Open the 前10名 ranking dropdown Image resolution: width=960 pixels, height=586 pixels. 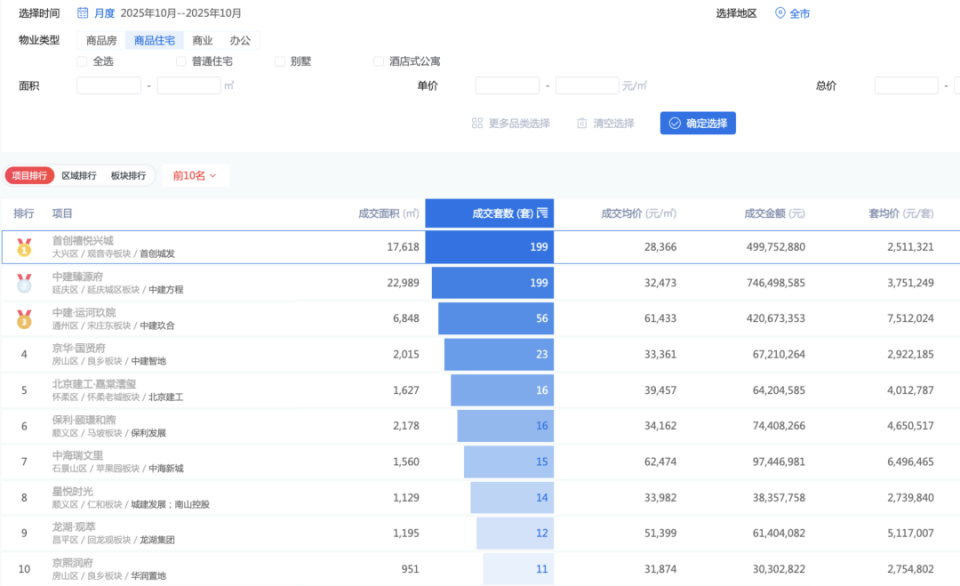click(x=195, y=176)
